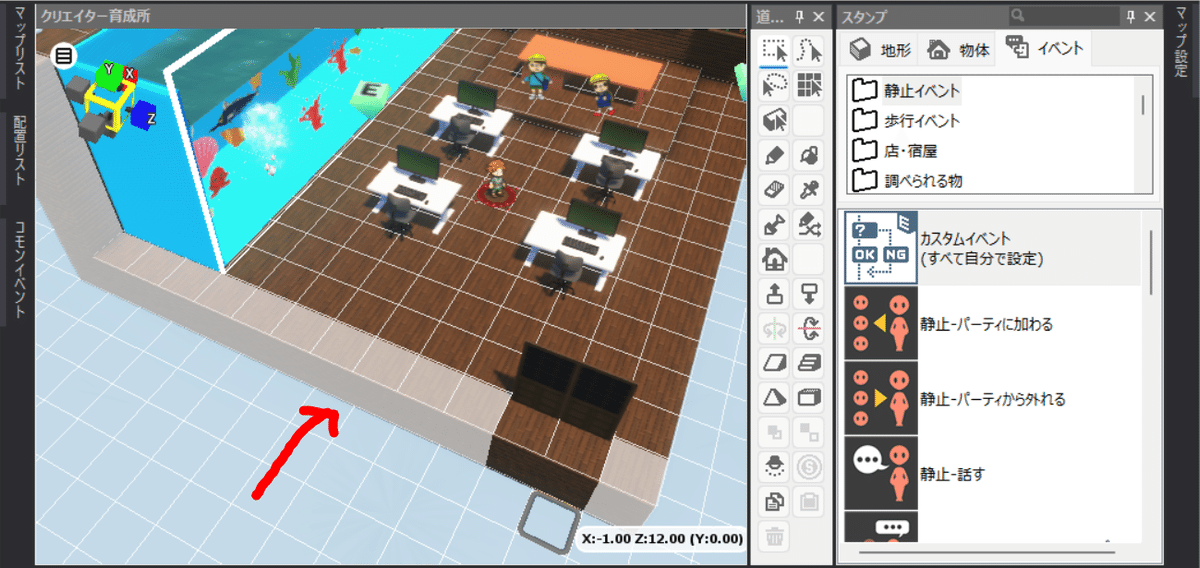The height and width of the screenshot is (568, 1200).
Task: Click the red X axis cube on gizmo
Action: (x=129, y=74)
